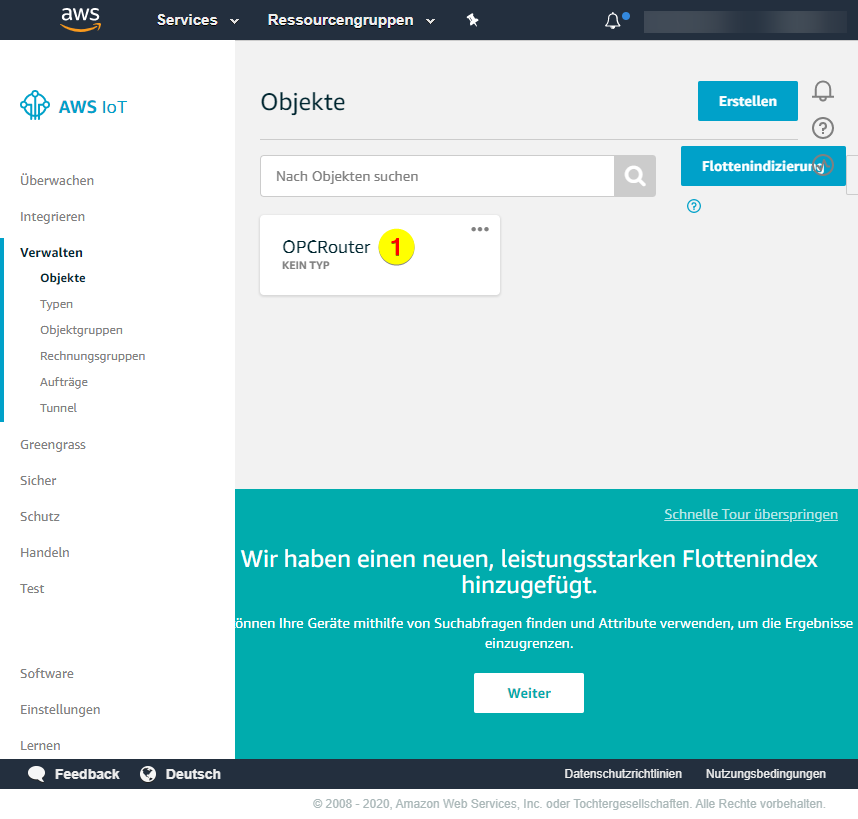
Task: Expand the Greengrass sidebar section
Action: 52,445
